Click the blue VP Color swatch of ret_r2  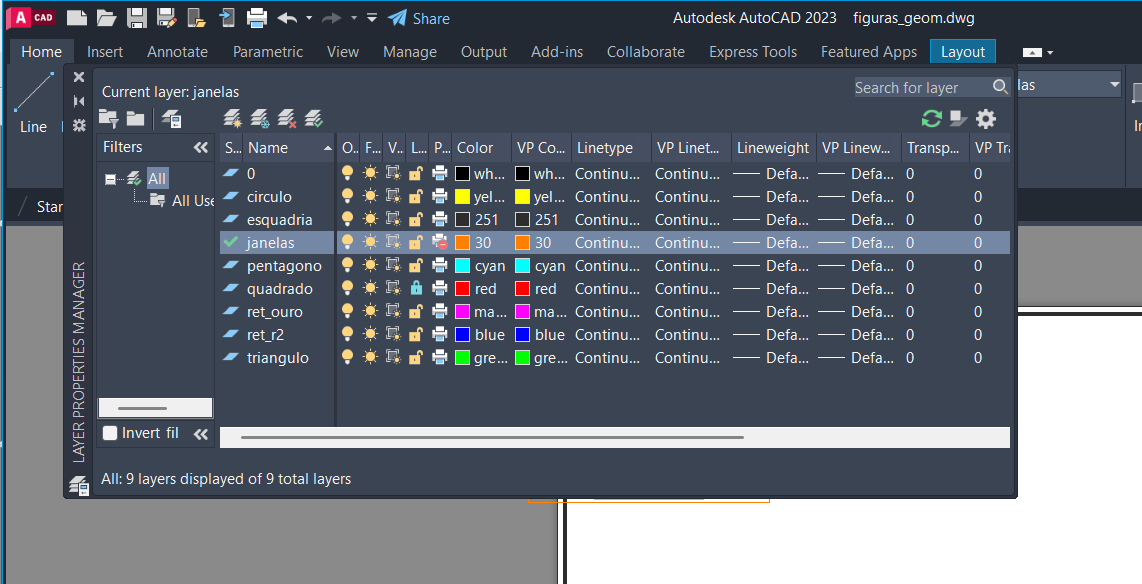(522, 335)
